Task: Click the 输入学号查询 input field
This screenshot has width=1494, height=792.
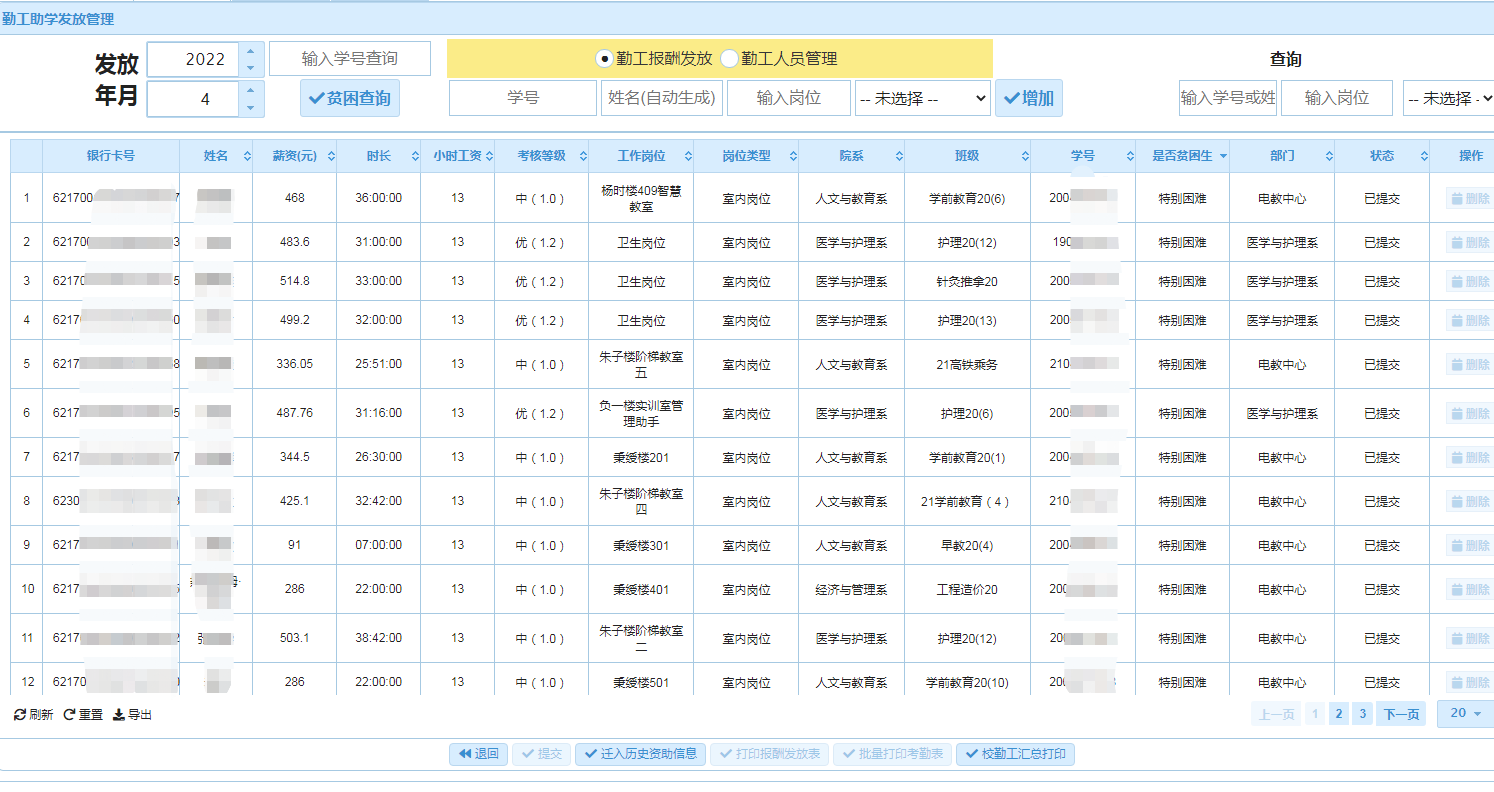Action: coord(349,59)
